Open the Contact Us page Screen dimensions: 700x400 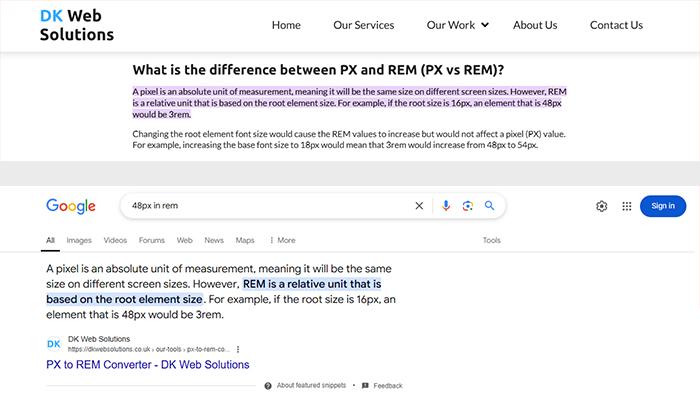tap(616, 25)
